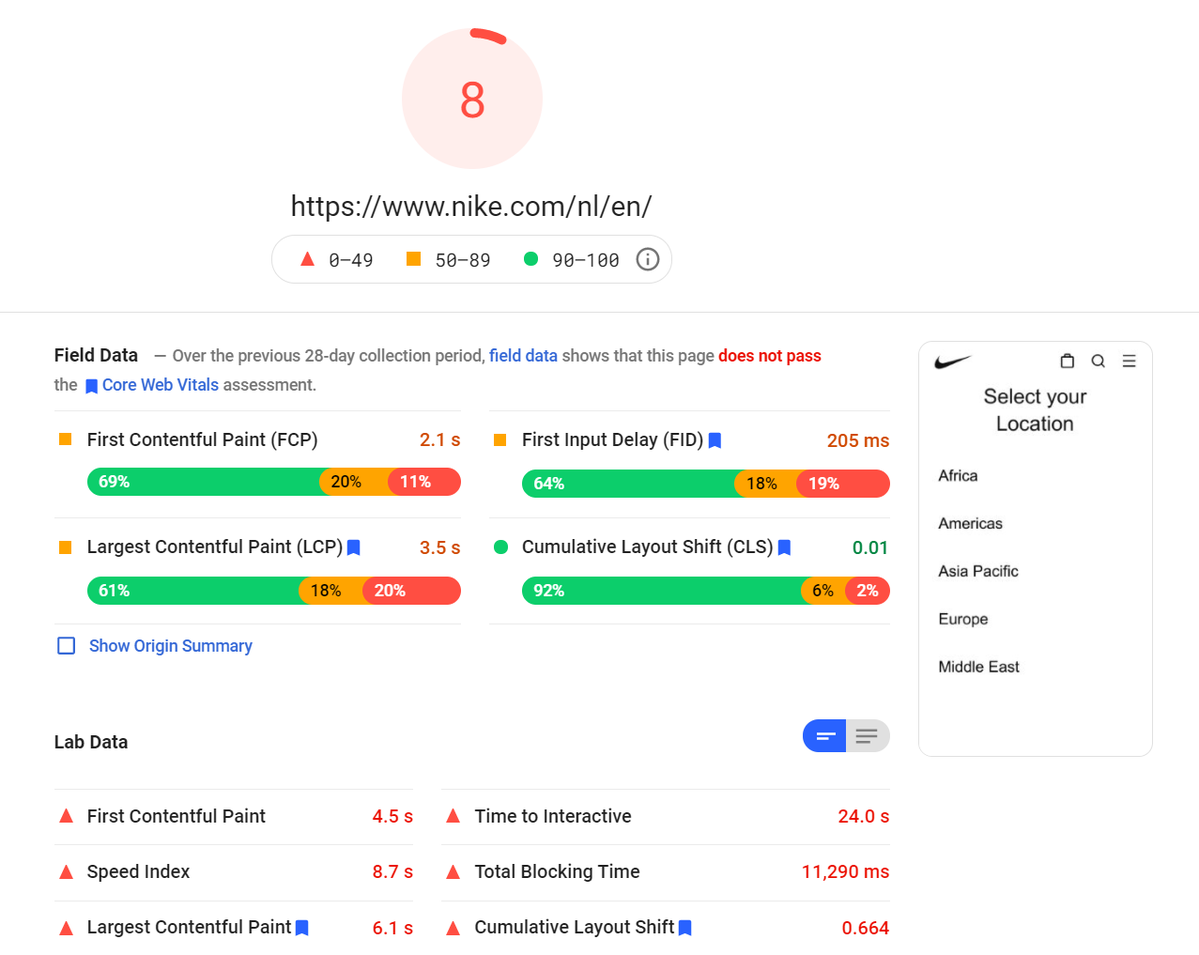
Task: Click the 24.0 s Time to Interactive value
Action: click(863, 817)
